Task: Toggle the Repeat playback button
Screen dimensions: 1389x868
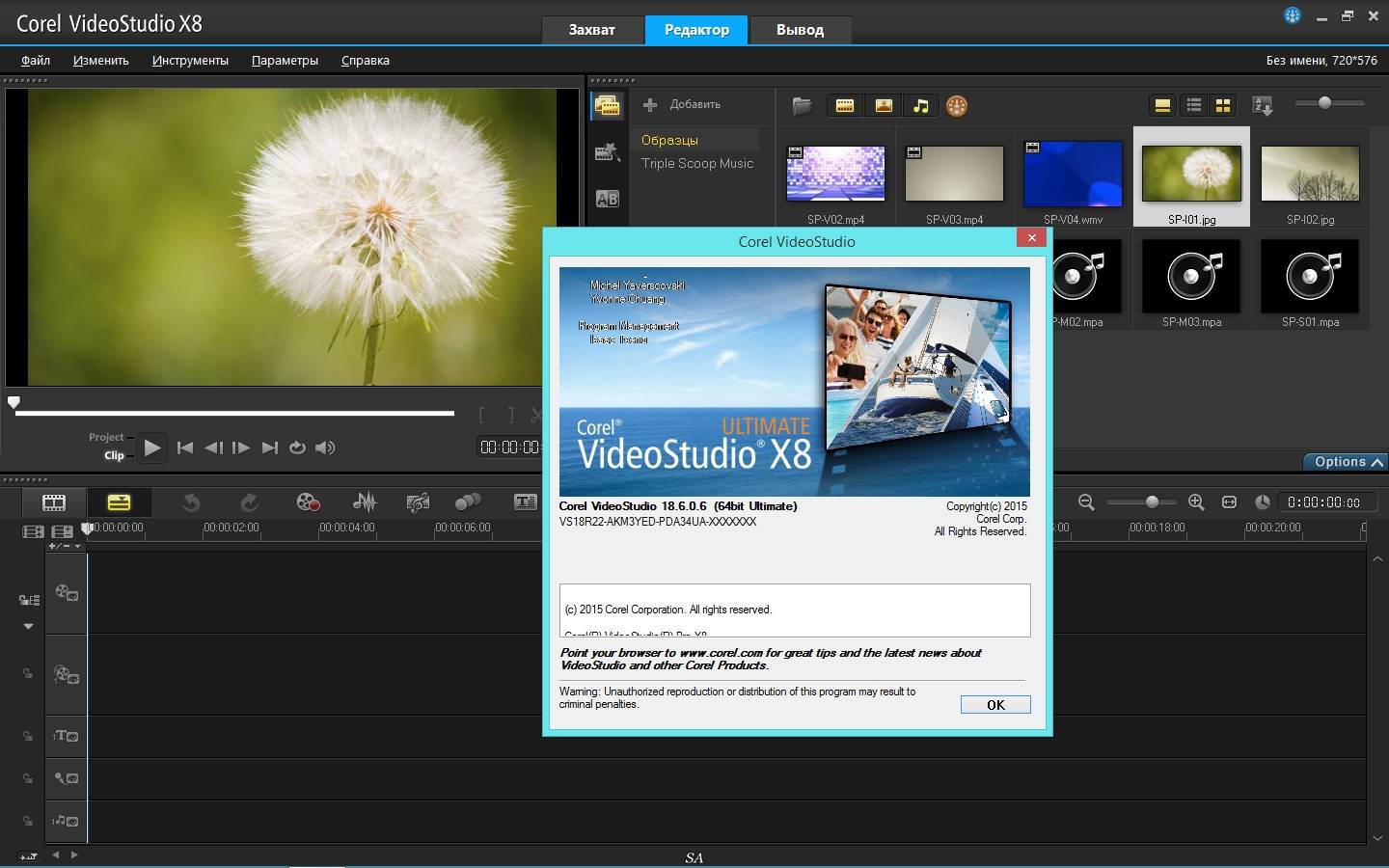Action: (297, 448)
